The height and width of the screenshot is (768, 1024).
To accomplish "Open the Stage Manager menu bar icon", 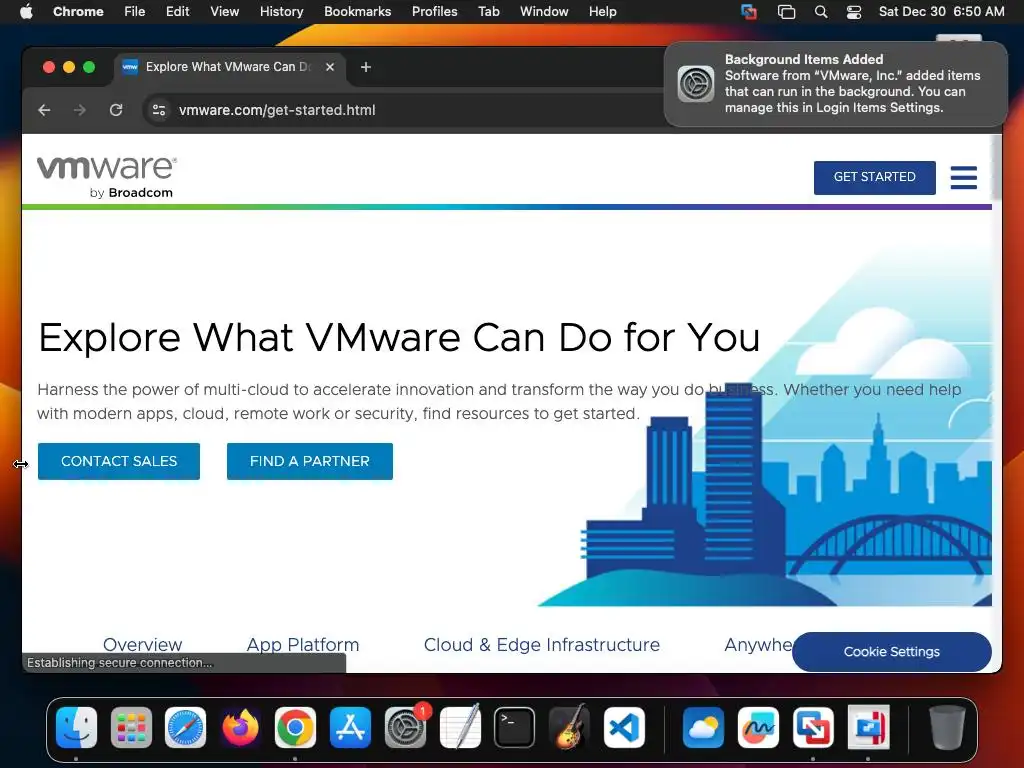I will pos(786,12).
